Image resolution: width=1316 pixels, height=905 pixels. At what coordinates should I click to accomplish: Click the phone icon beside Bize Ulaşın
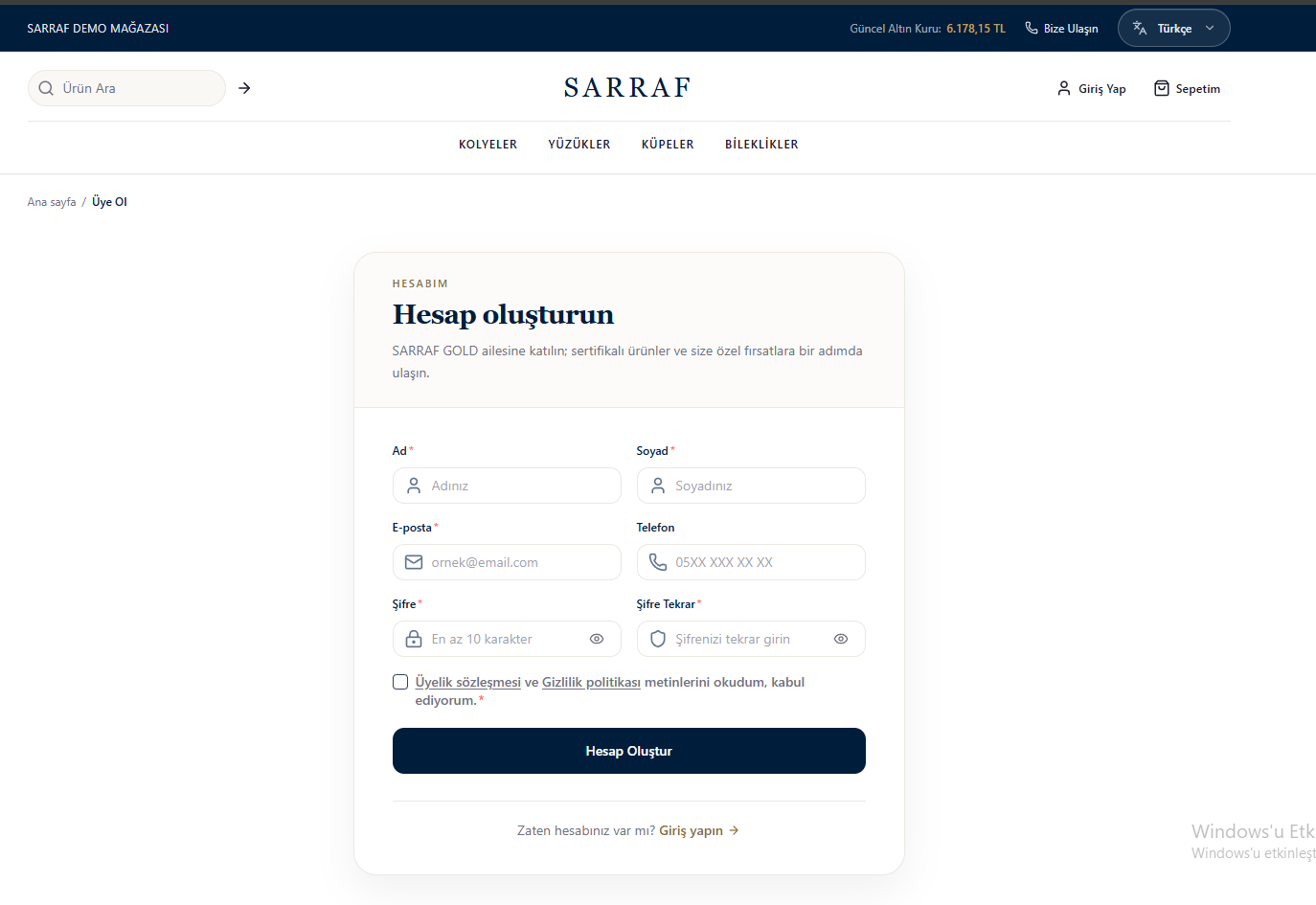[x=1032, y=28]
